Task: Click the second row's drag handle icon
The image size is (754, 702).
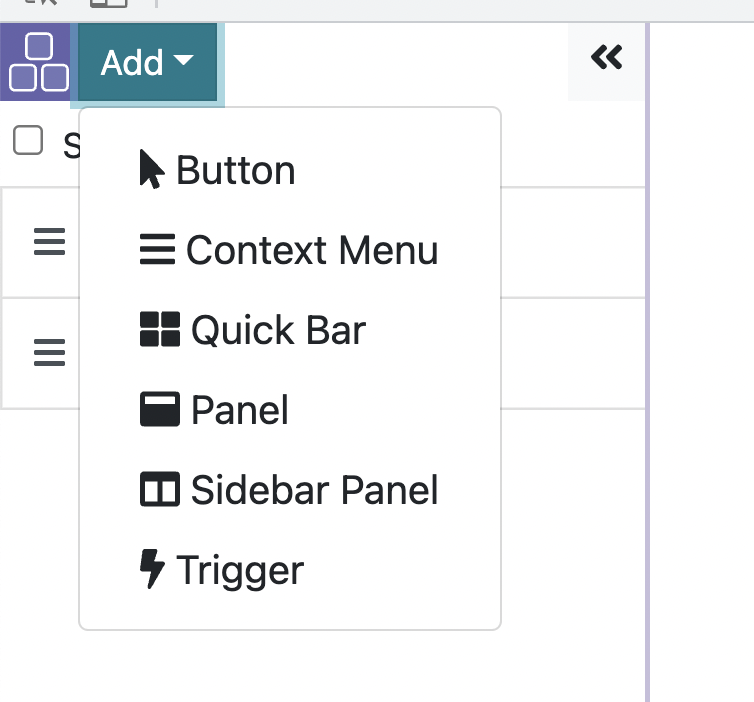Action: click(x=49, y=352)
